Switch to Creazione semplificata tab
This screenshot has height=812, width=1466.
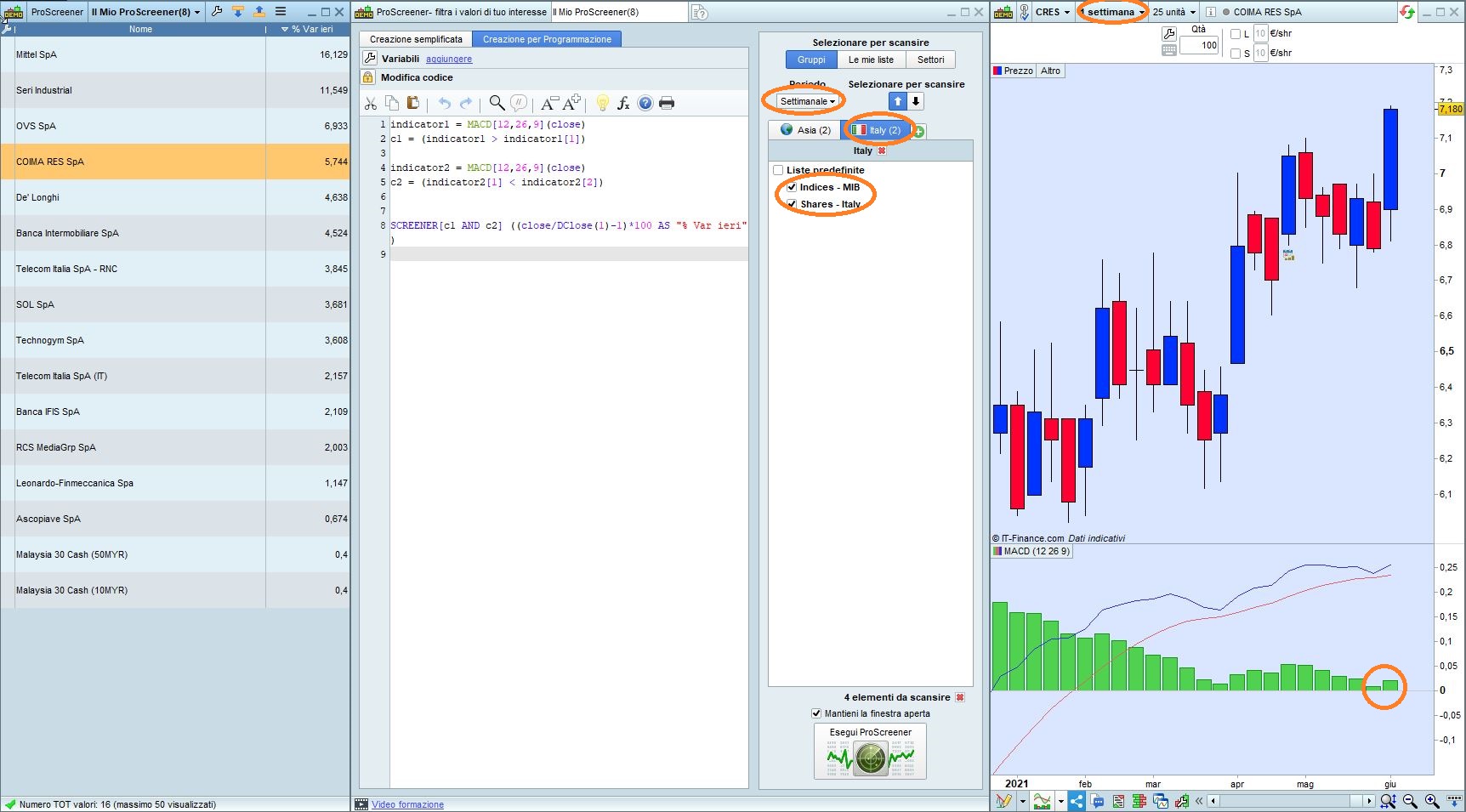[x=416, y=39]
